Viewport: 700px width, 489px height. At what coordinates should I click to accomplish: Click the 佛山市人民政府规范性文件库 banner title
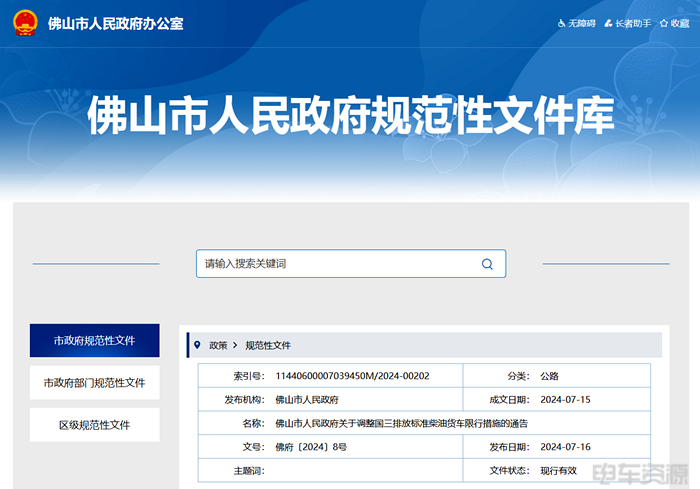coord(349,118)
